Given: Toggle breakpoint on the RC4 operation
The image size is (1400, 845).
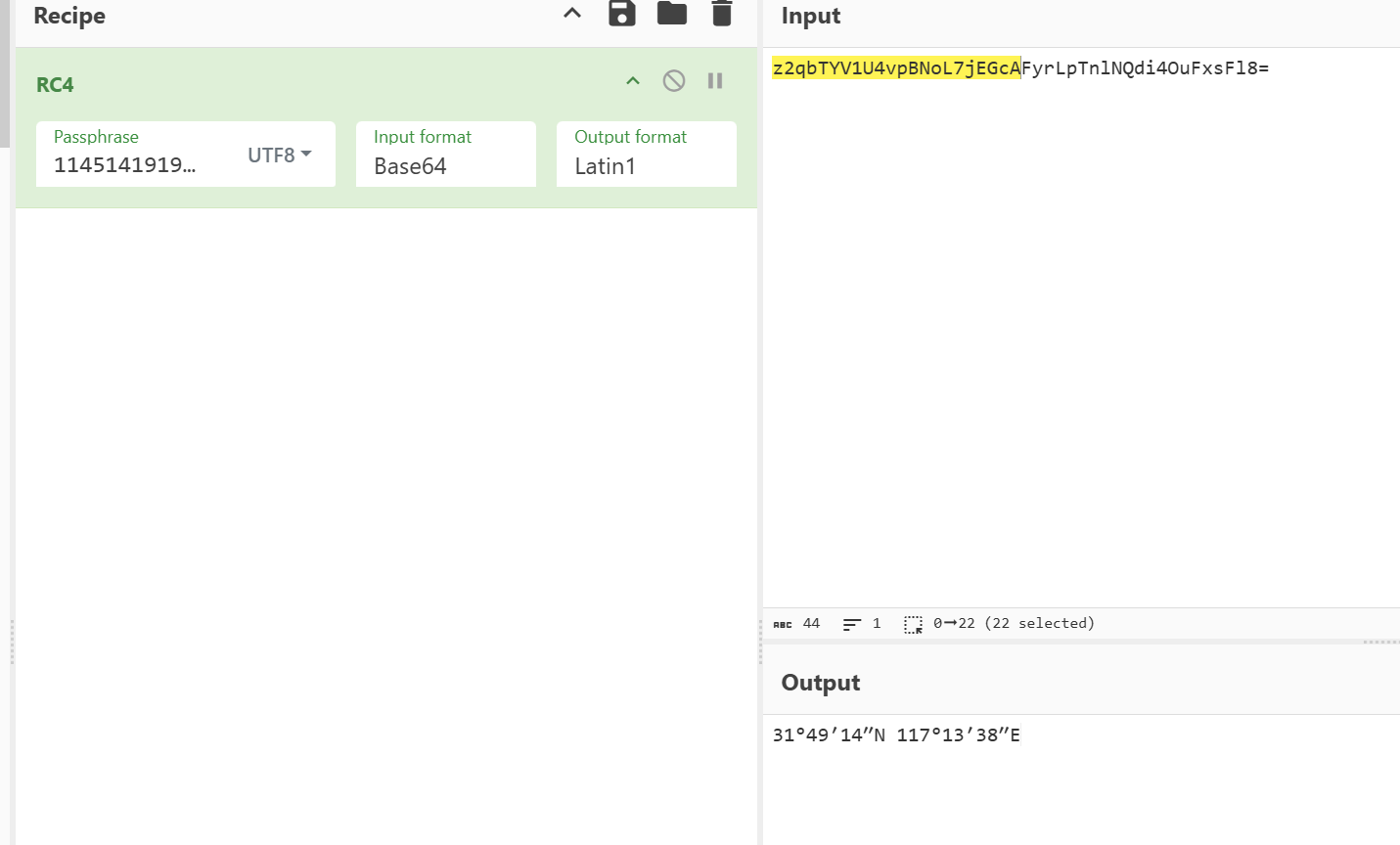Looking at the screenshot, I should point(715,81).
